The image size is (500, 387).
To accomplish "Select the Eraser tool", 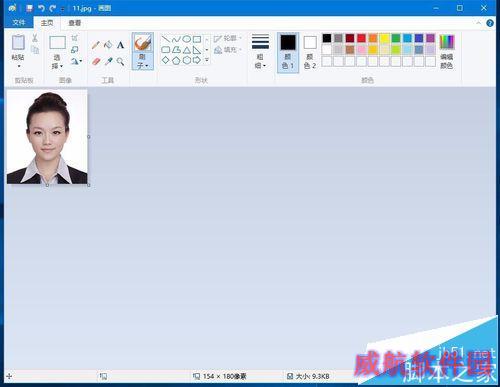I will click(96, 61).
